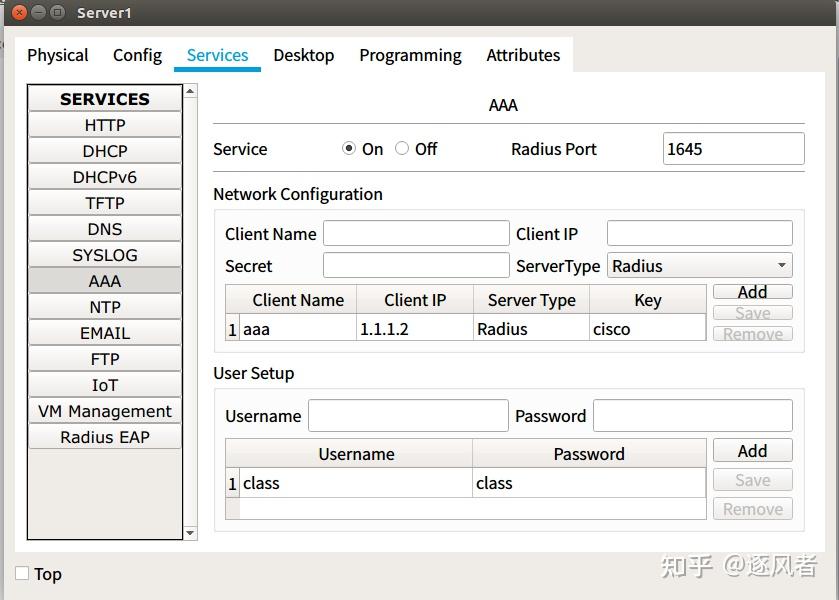Switch to the Config tab
Screen dimensions: 839x600
click(138, 55)
